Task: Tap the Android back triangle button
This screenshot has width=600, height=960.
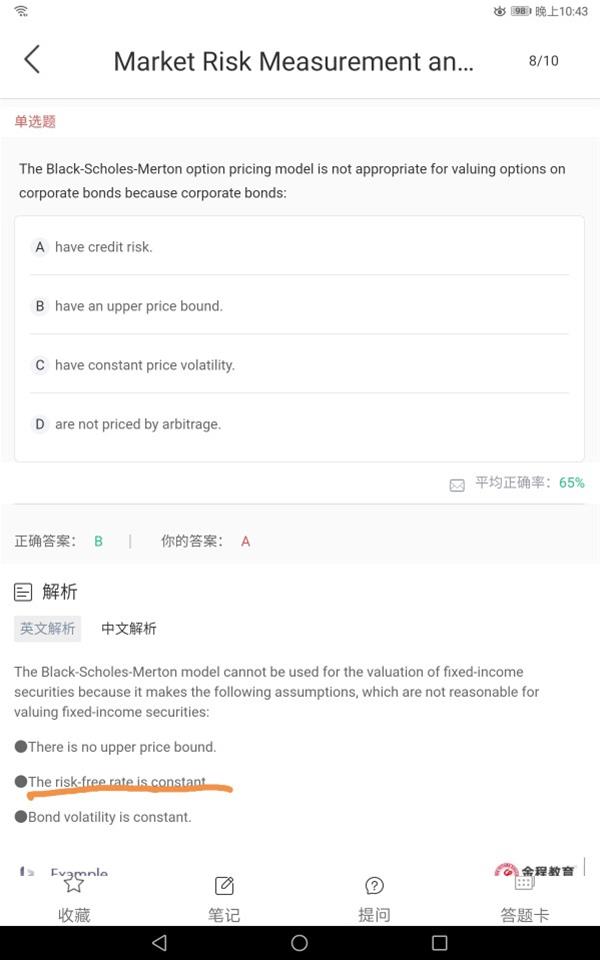Action: 159,942
